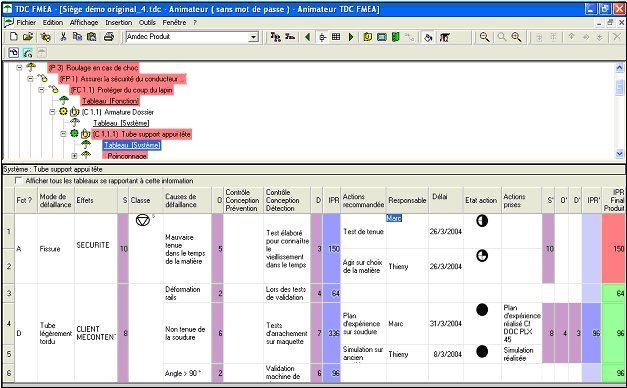This screenshot has width=627, height=388.
Task: Click the zoom out magnifier icon
Action: click(x=485, y=37)
